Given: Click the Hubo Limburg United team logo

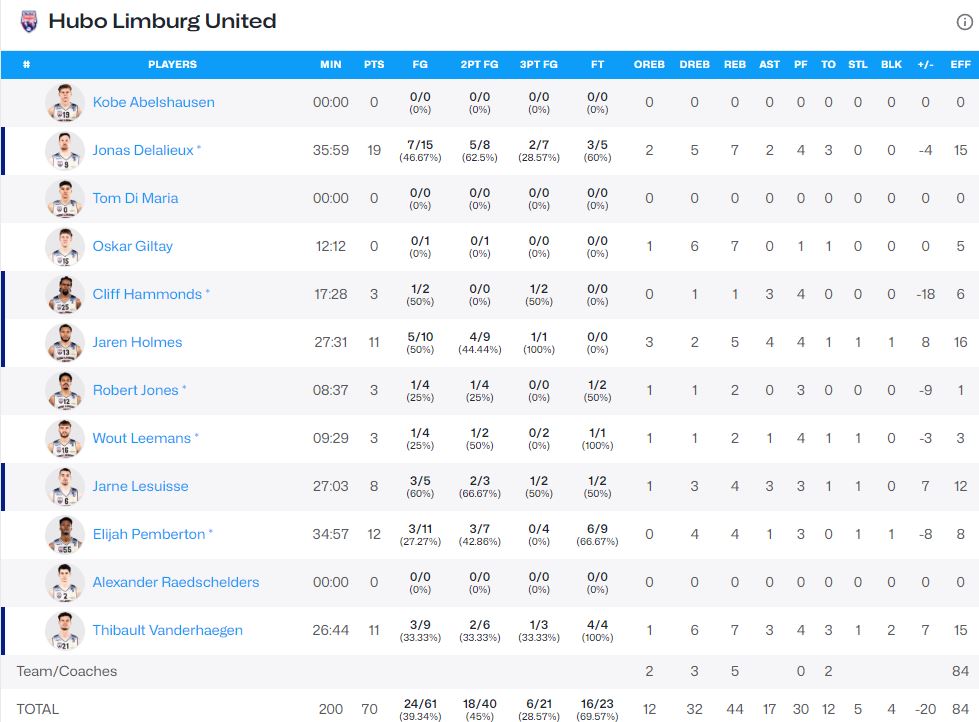Looking at the screenshot, I should click(x=28, y=21).
